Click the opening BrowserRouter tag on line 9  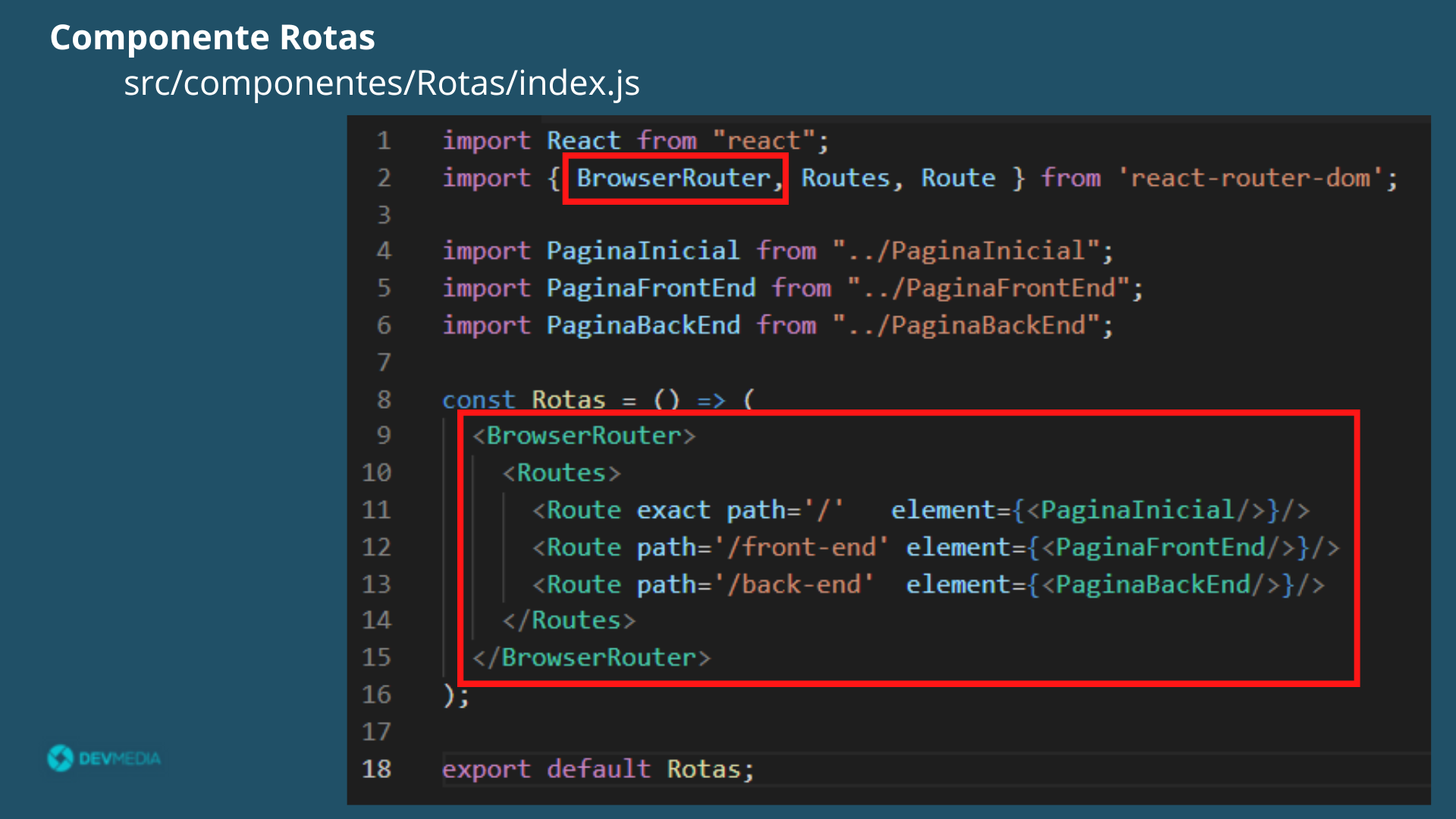click(583, 436)
